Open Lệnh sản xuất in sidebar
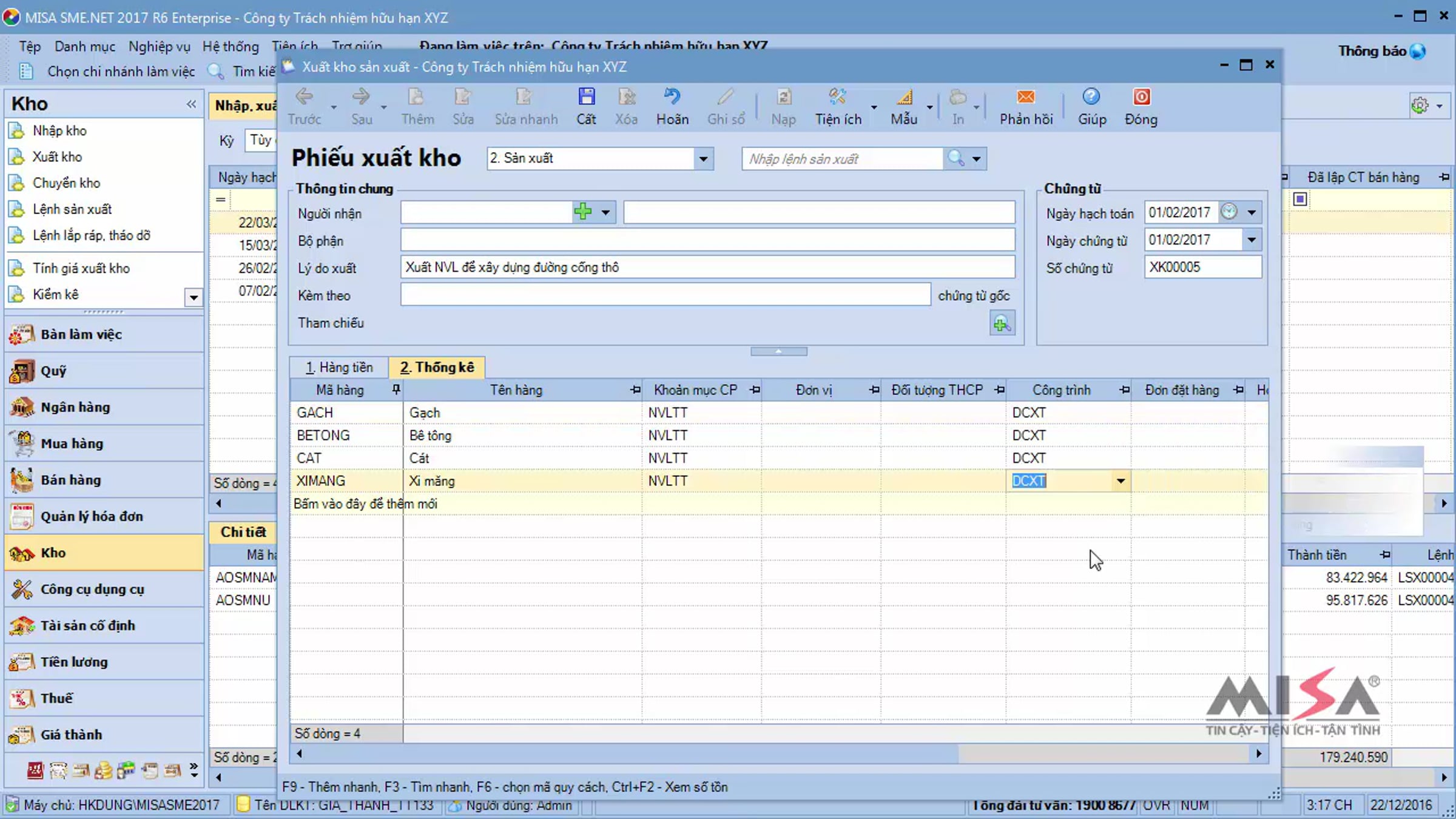Screen dimensions: 1456x819 click(x=72, y=209)
